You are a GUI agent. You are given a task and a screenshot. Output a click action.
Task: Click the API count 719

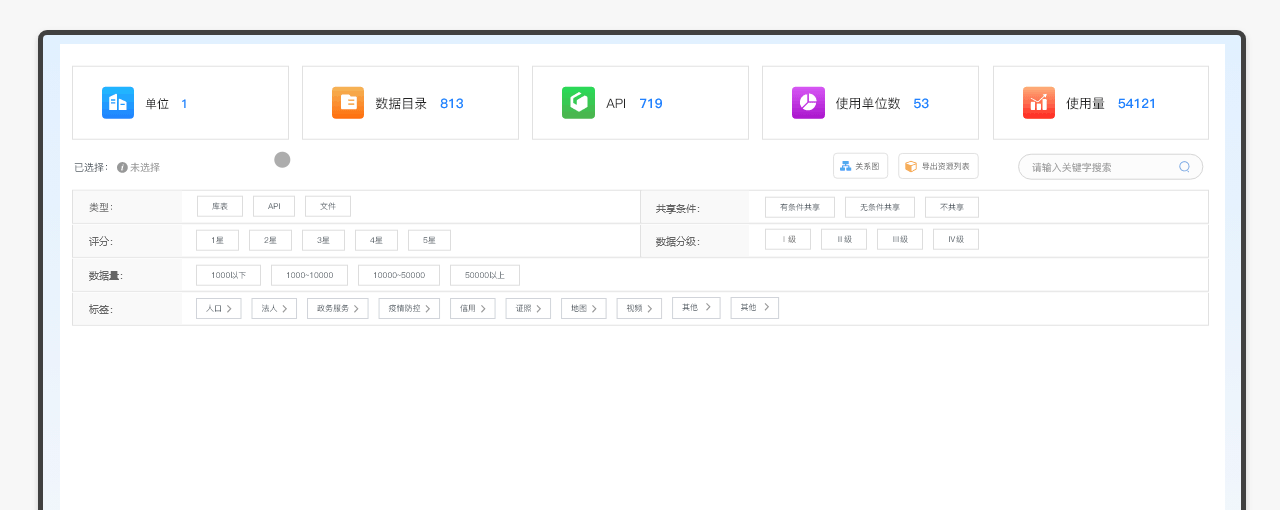pyautogui.click(x=651, y=103)
